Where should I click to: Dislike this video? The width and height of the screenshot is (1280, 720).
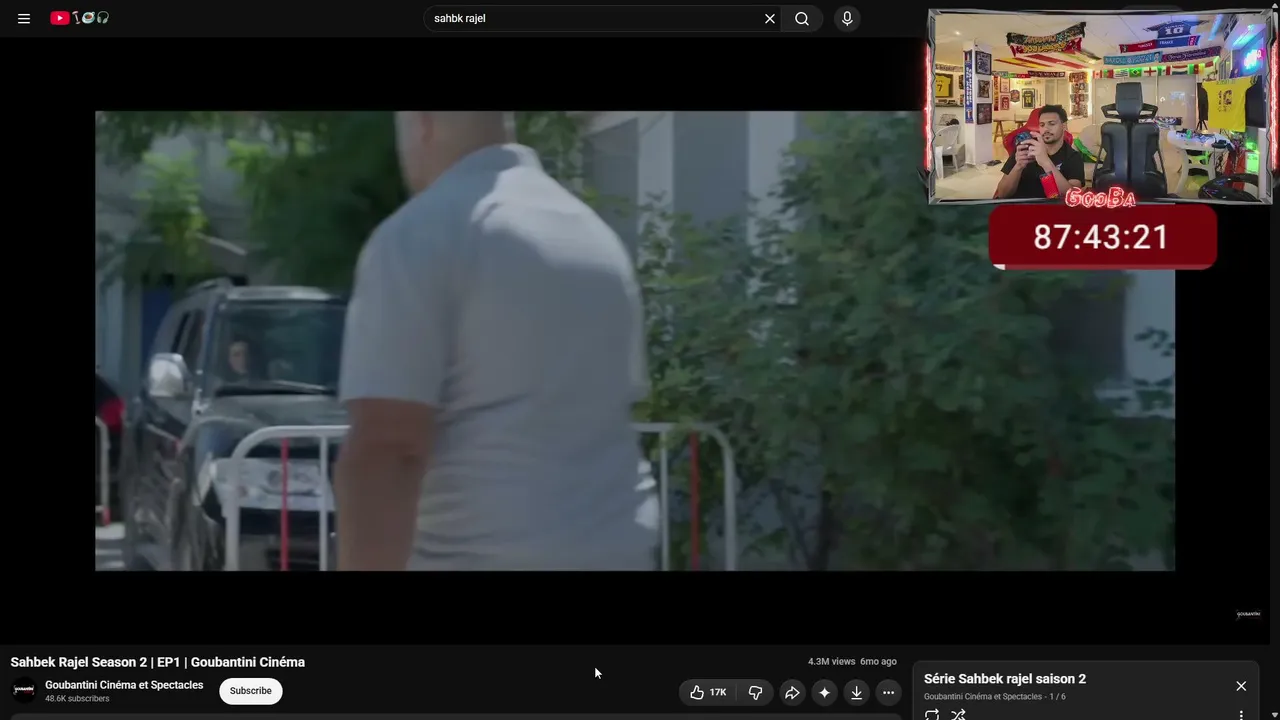pyautogui.click(x=756, y=692)
